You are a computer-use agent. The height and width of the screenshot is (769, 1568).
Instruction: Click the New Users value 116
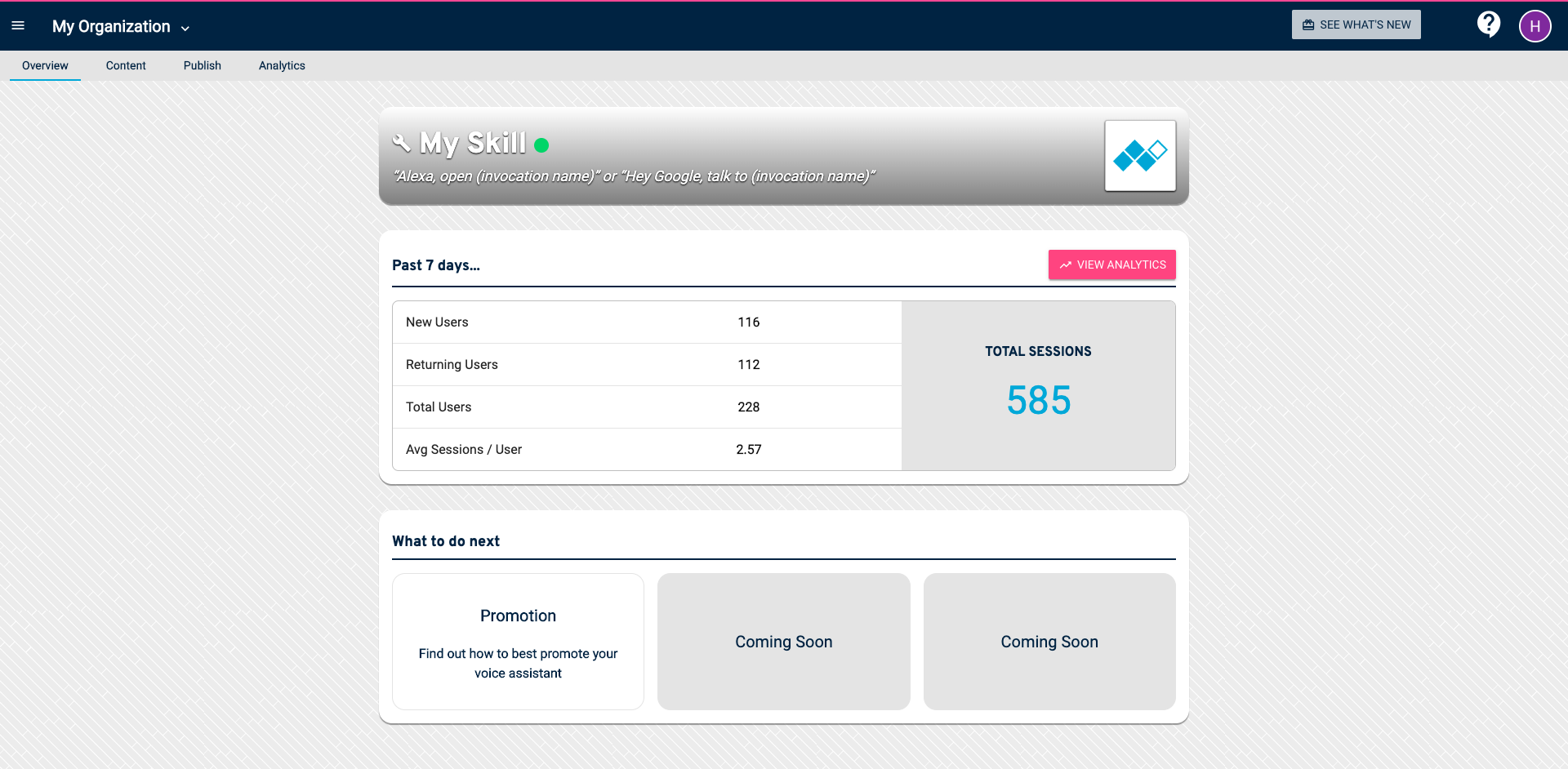(749, 322)
